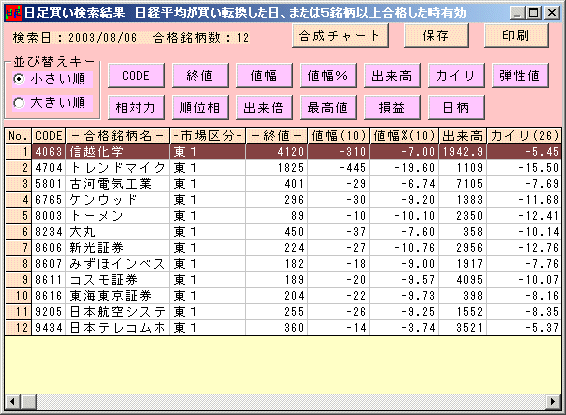Click row number 6 cell
The height and width of the screenshot is (415, 566).
point(18,232)
